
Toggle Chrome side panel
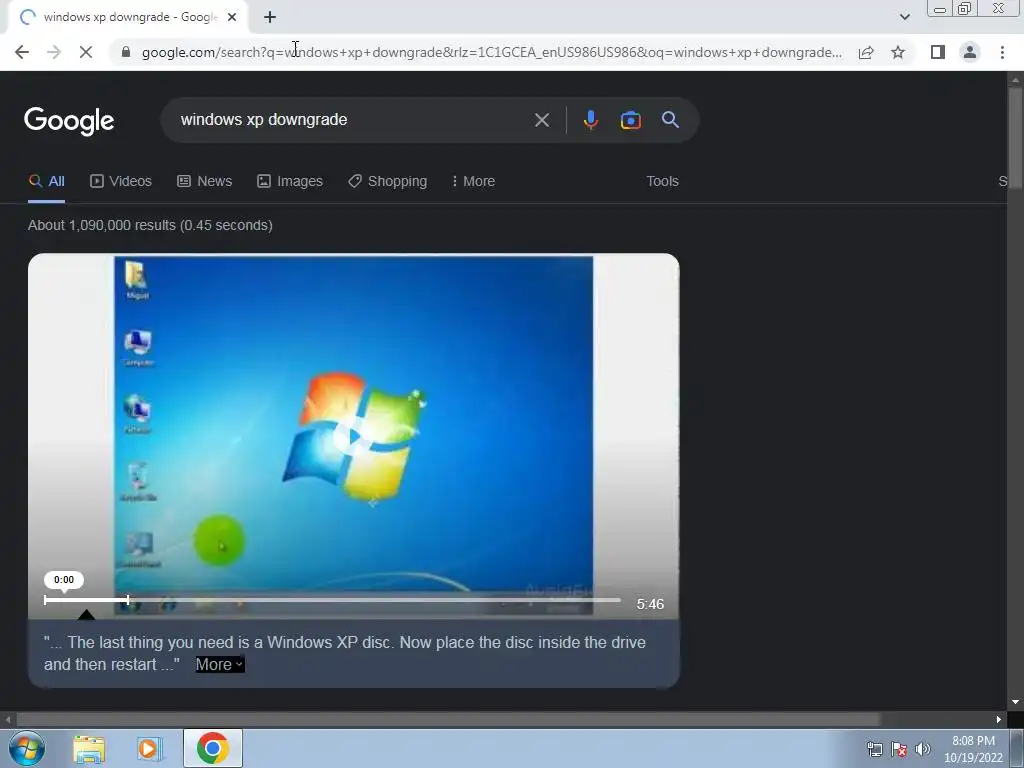pos(938,52)
